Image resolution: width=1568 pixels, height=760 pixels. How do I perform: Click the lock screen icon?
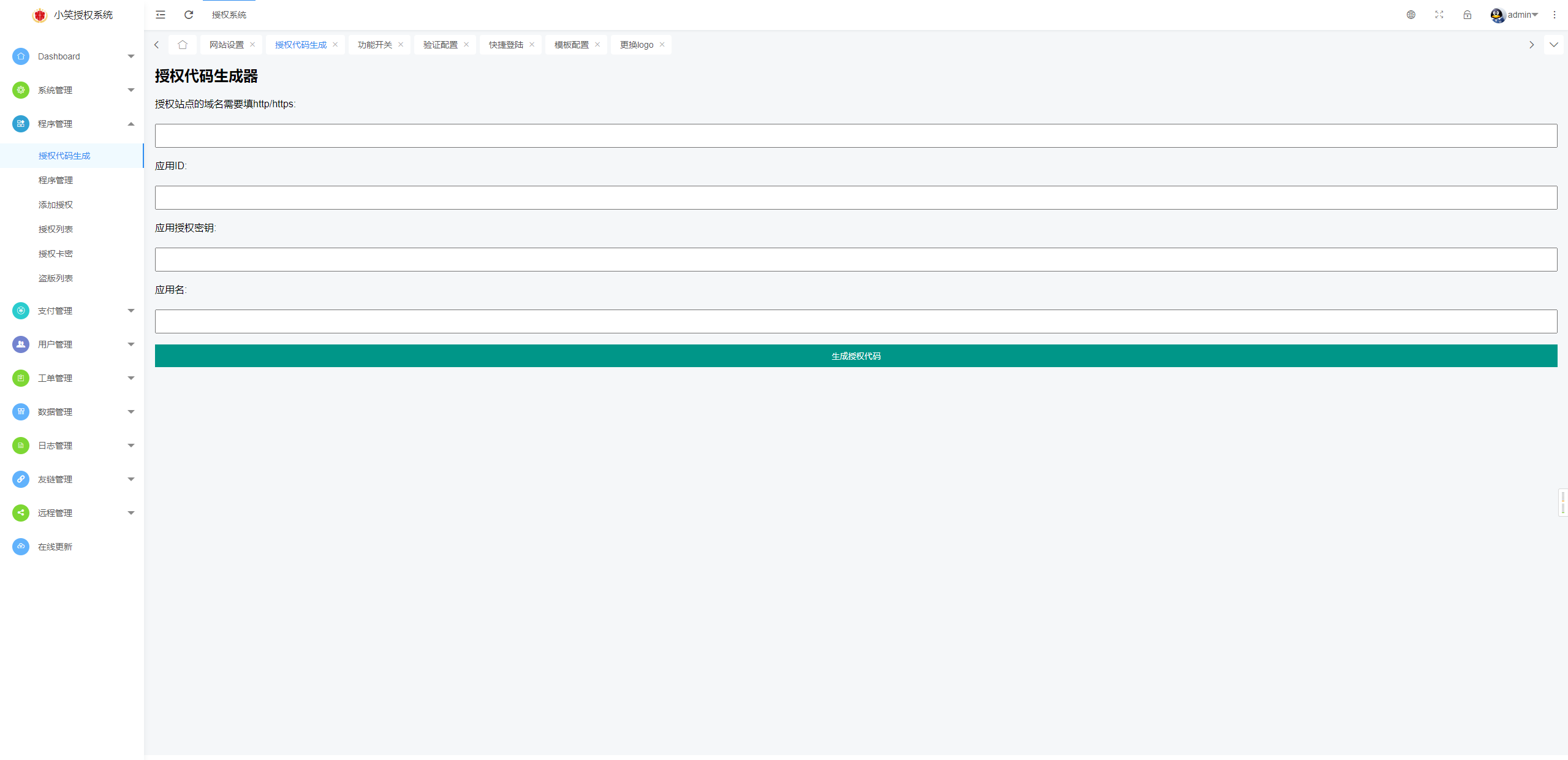click(x=1467, y=15)
